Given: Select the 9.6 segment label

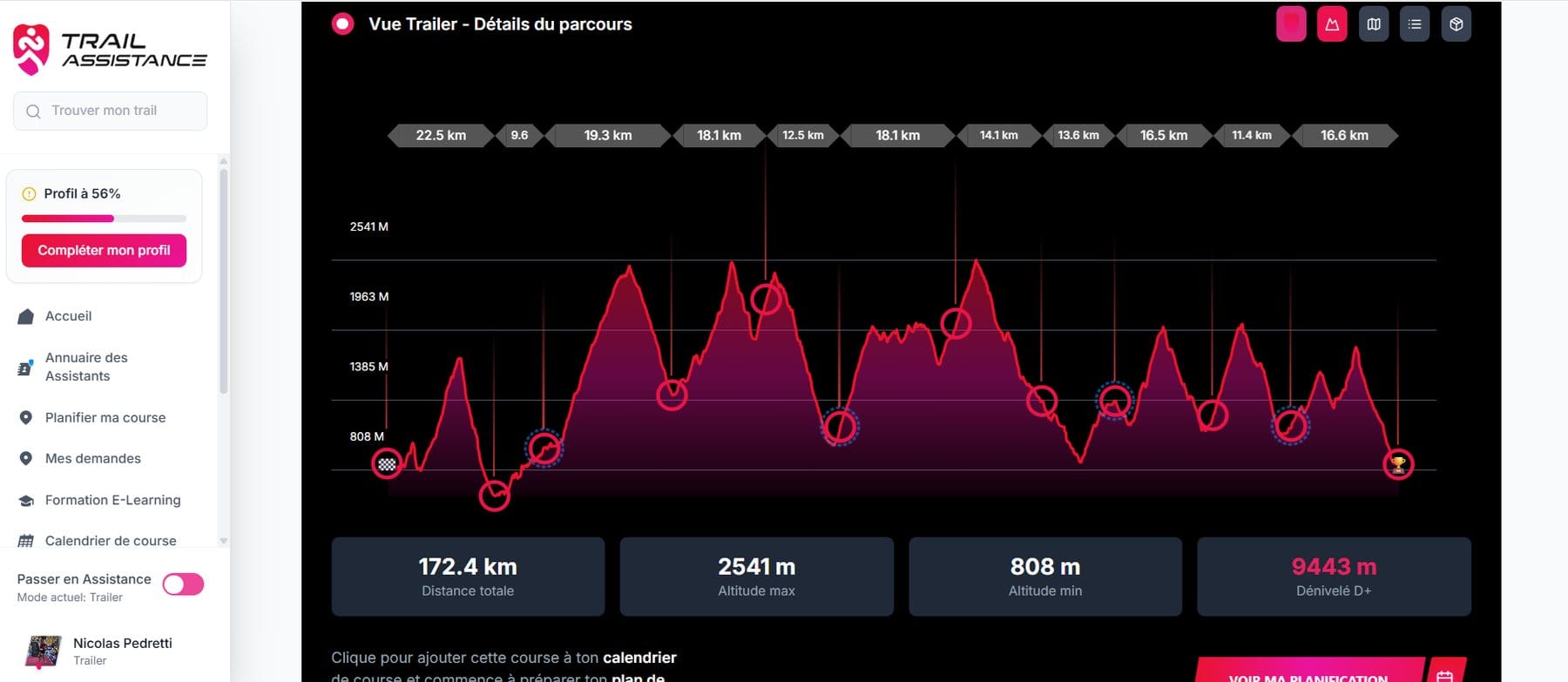Looking at the screenshot, I should [x=519, y=136].
